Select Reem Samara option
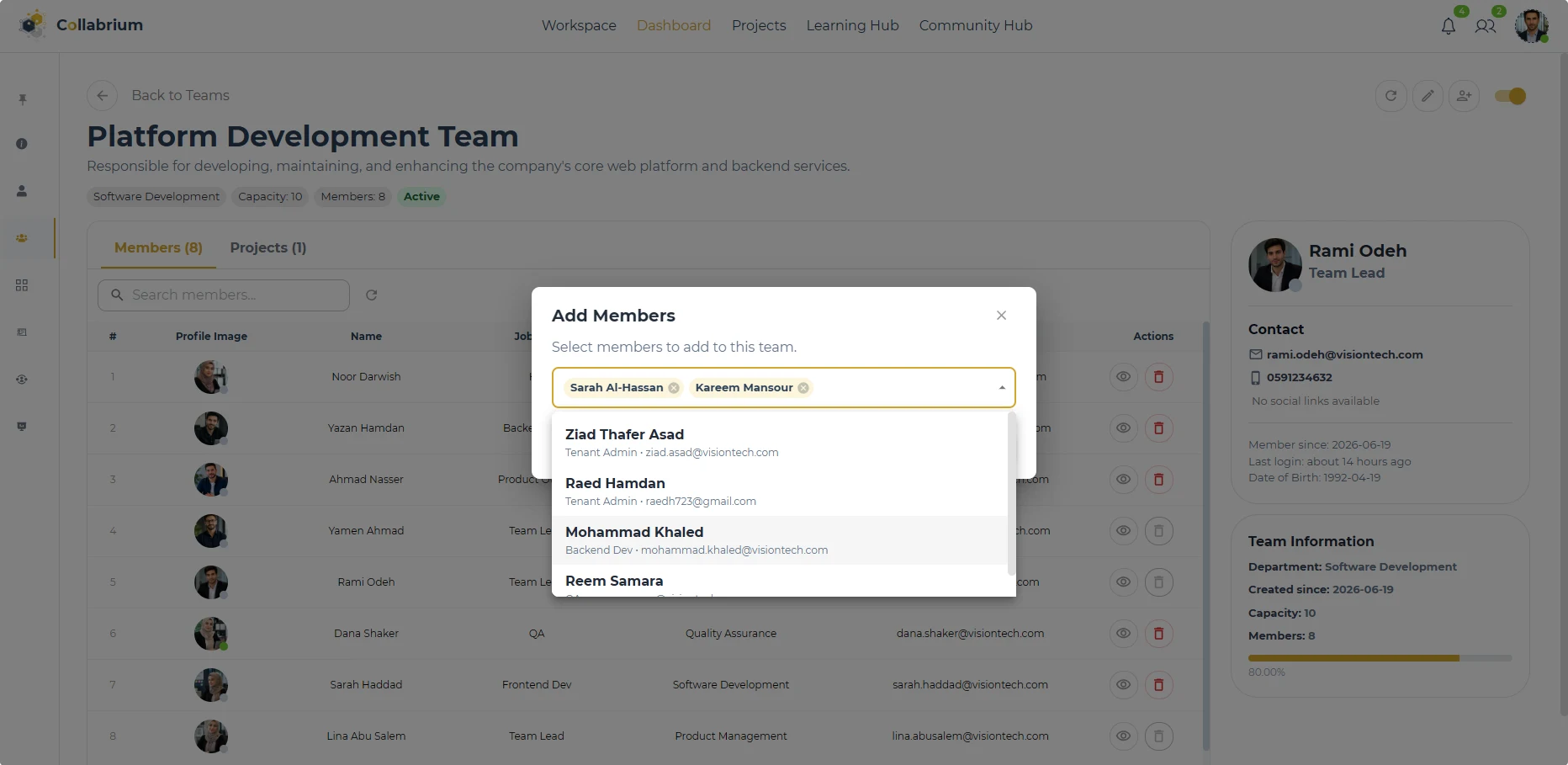Viewport: 1568px width, 765px height. point(780,581)
